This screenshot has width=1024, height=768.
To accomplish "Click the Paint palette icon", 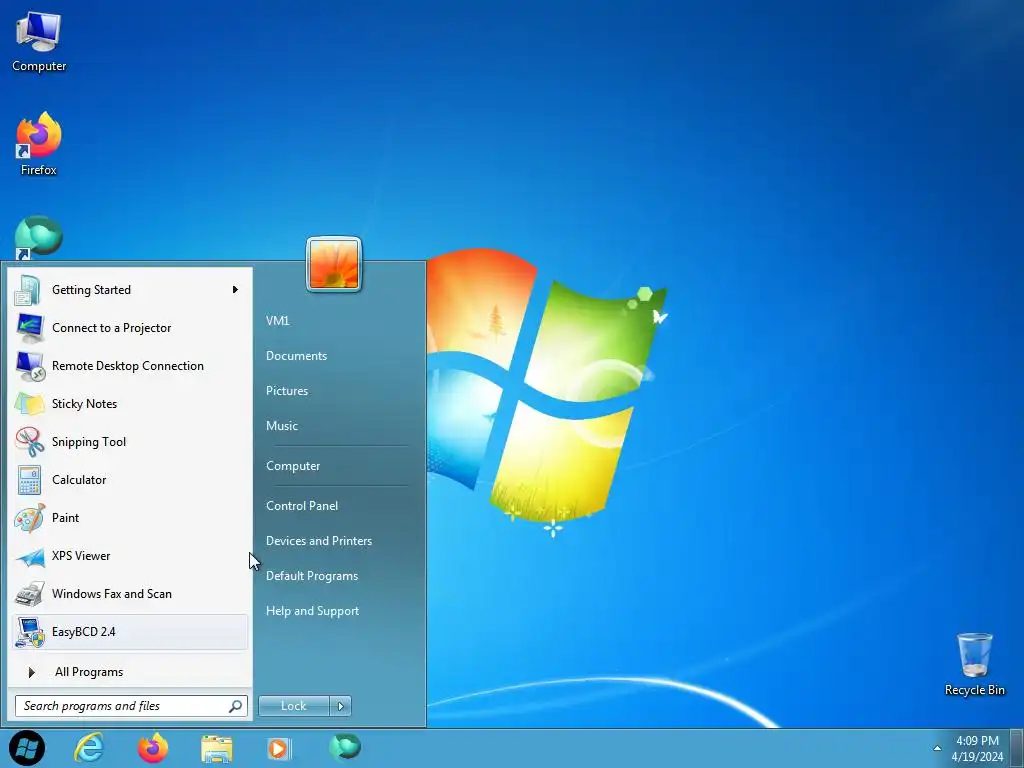I will [29, 517].
